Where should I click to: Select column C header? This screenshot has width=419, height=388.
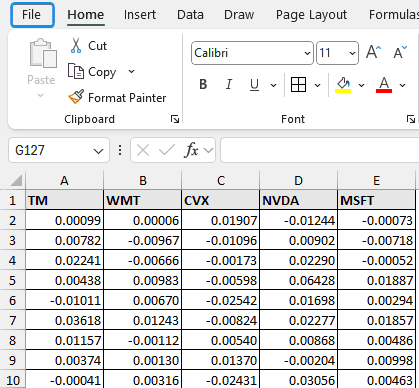[x=221, y=180]
